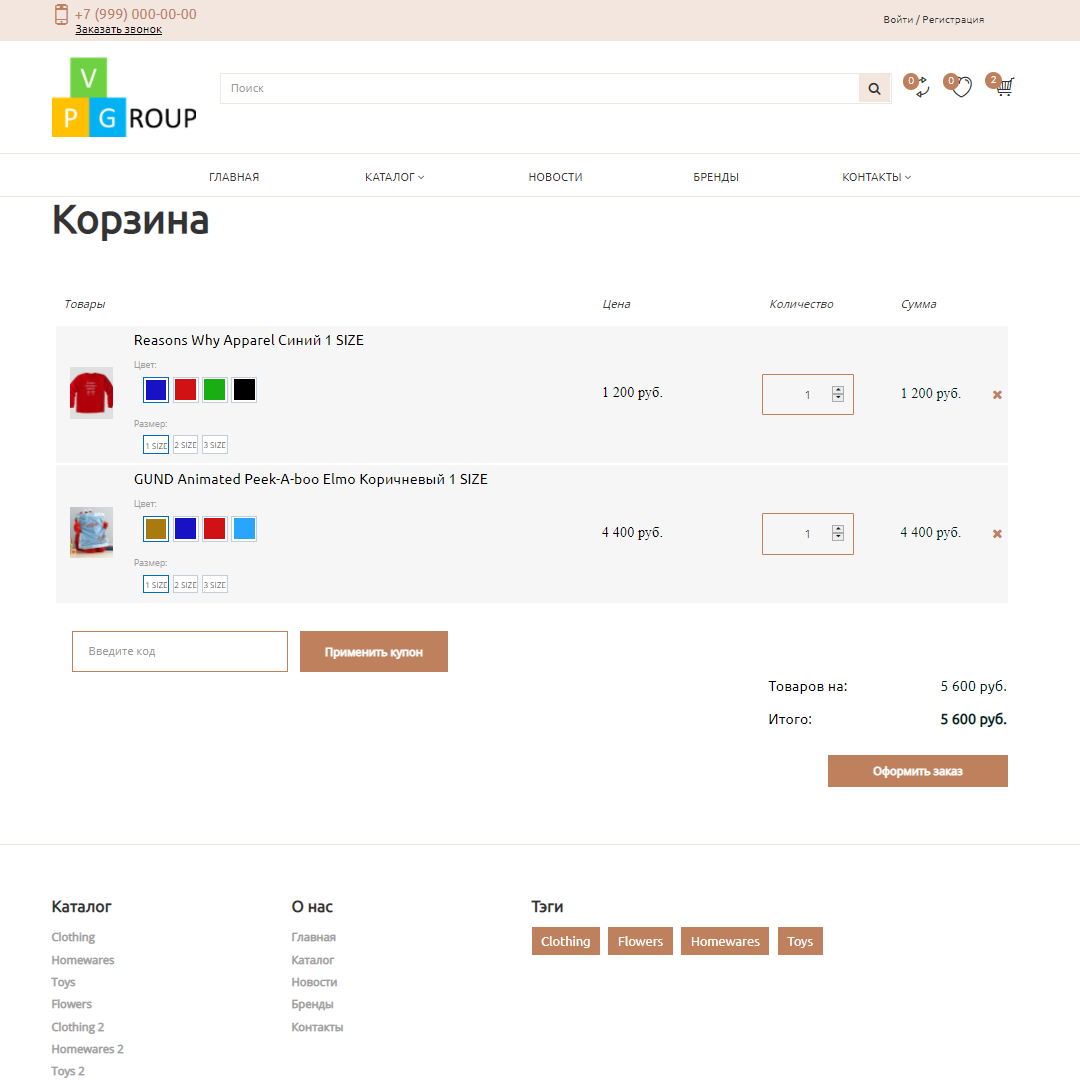
Task: Click the search magnifier icon
Action: 874,88
